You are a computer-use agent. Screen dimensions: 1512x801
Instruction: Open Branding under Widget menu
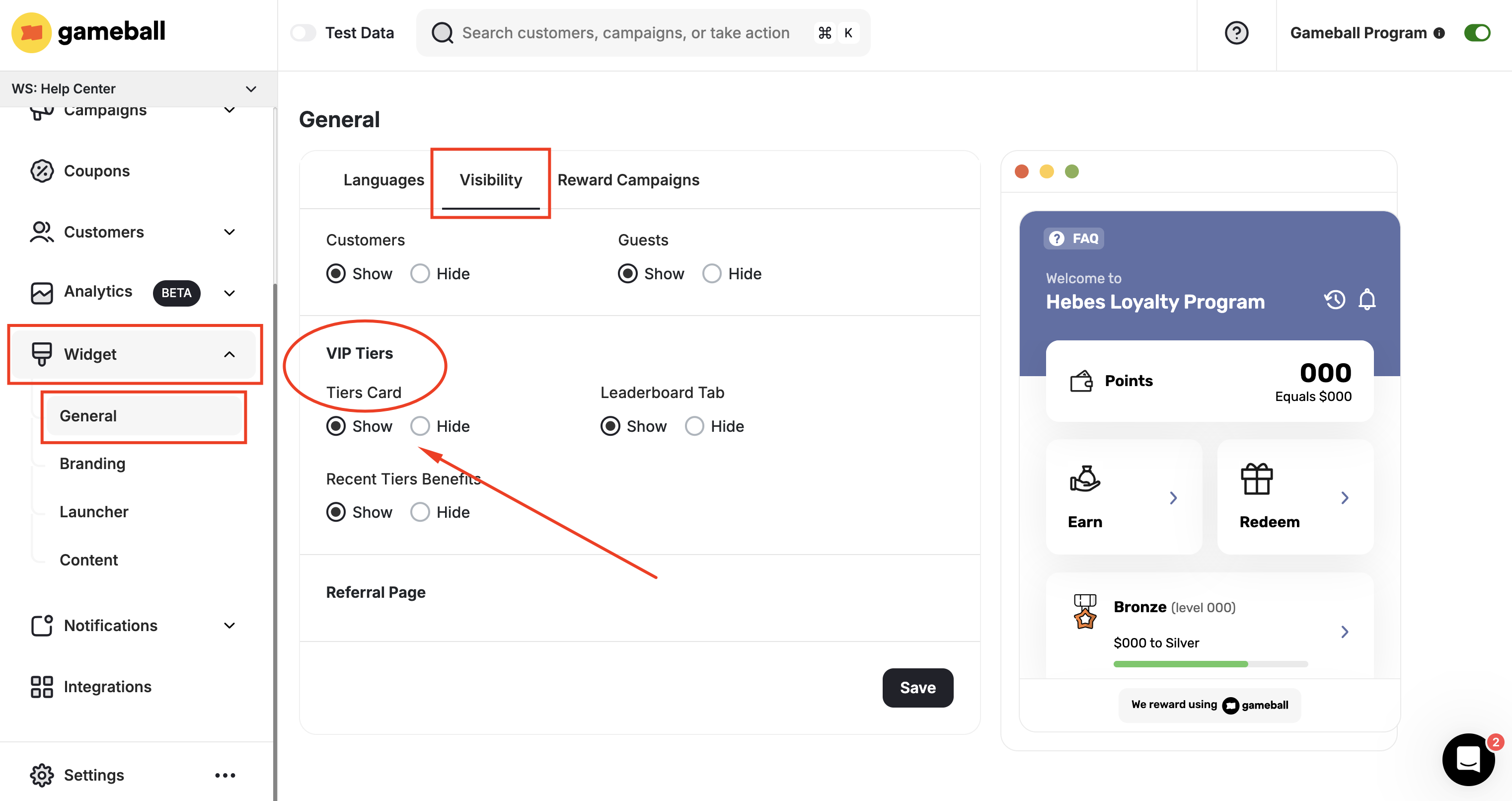93,463
